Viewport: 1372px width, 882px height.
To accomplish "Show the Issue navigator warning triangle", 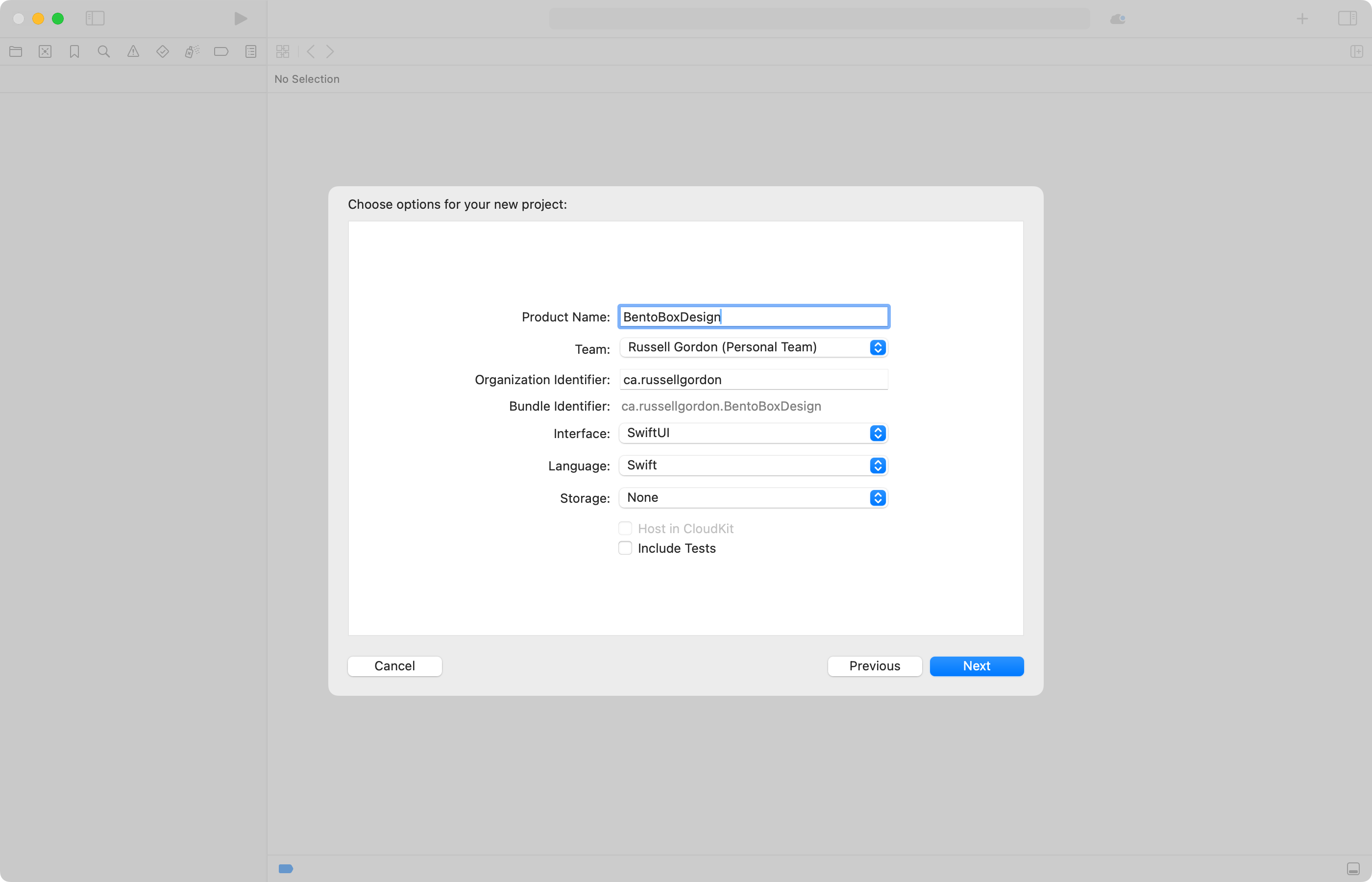I will click(133, 51).
